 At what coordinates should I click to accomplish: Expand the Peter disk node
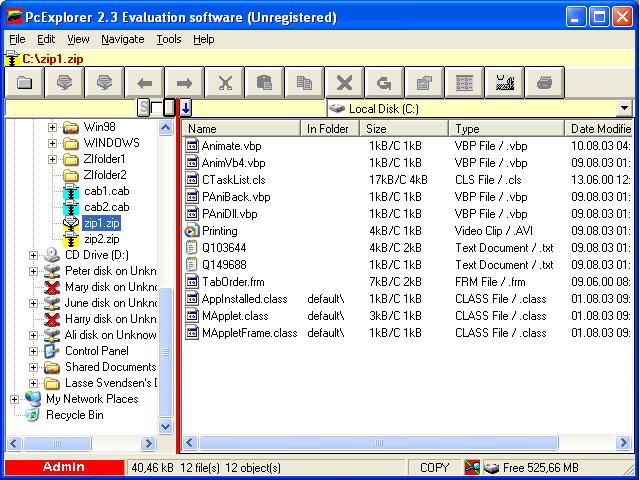point(33,271)
